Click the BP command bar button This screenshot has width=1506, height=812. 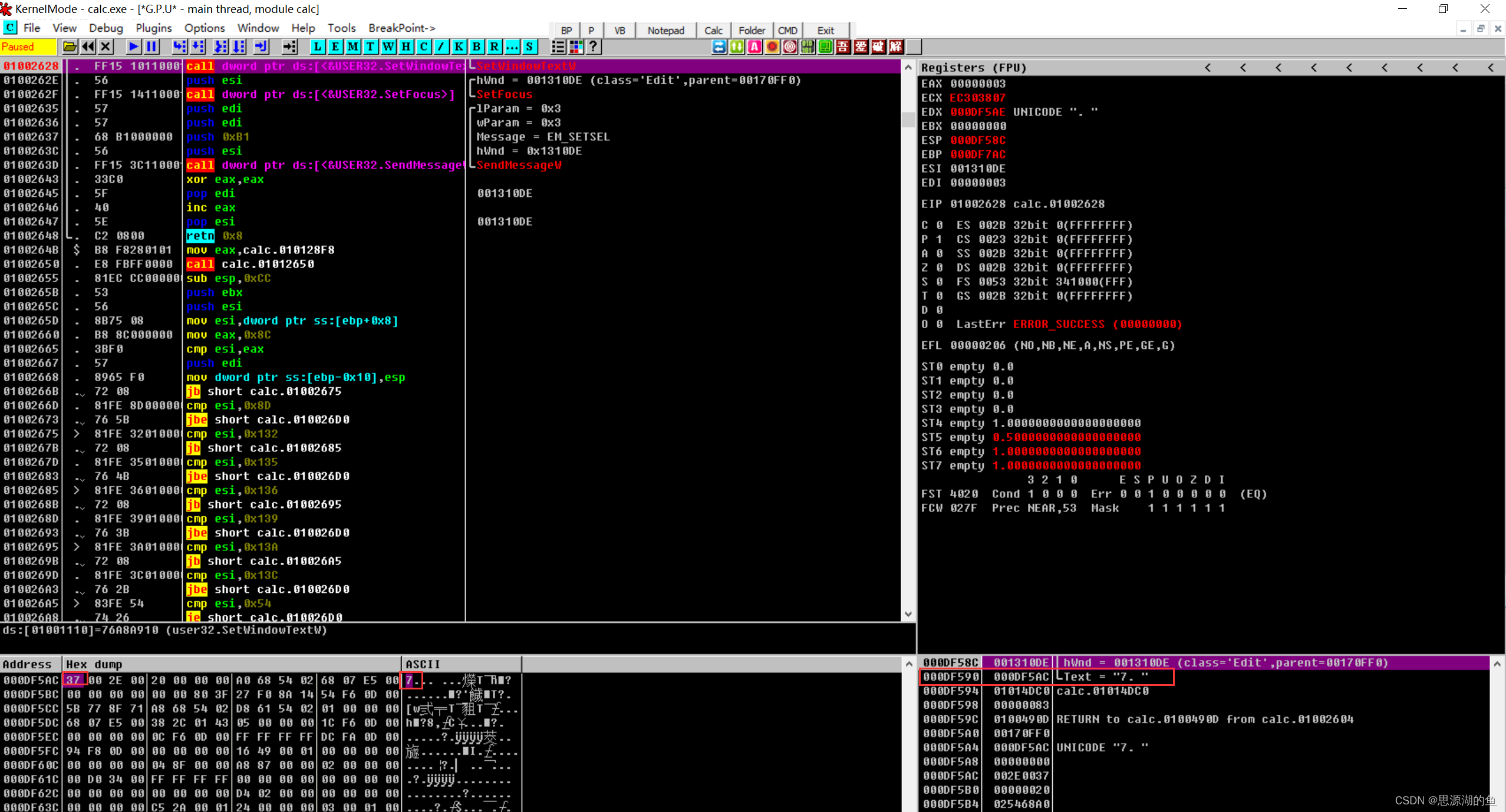click(x=566, y=30)
